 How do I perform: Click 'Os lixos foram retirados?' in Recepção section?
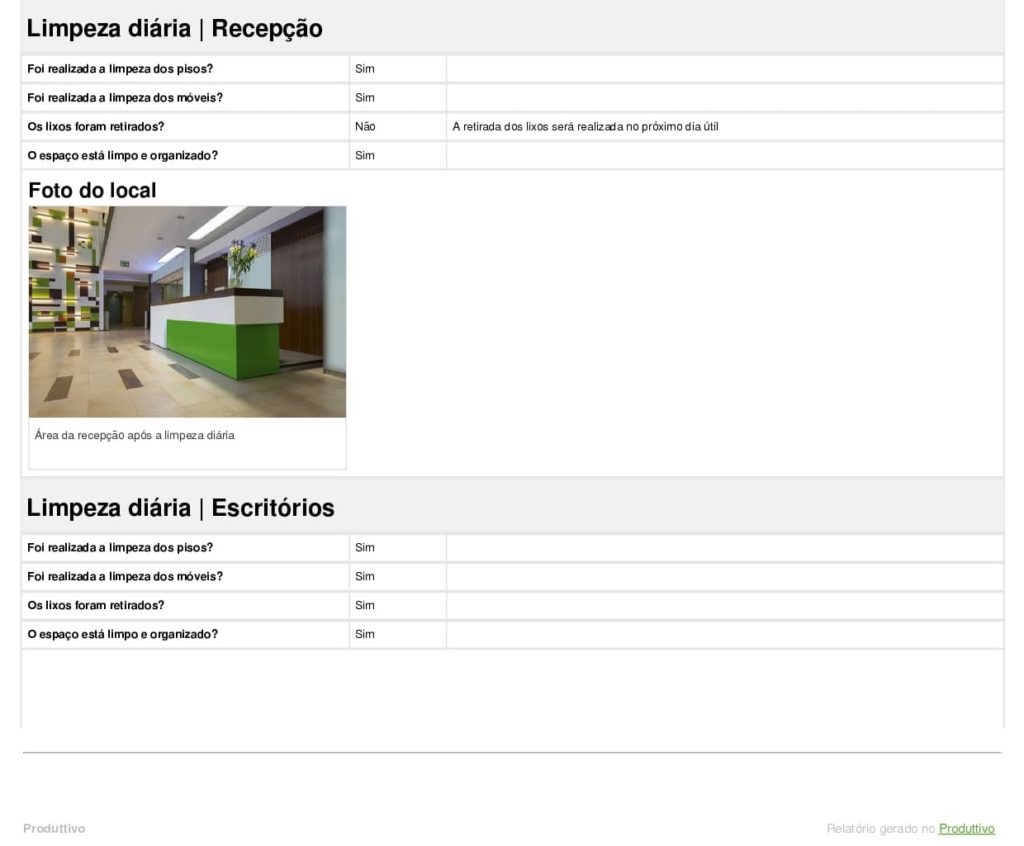(x=96, y=127)
